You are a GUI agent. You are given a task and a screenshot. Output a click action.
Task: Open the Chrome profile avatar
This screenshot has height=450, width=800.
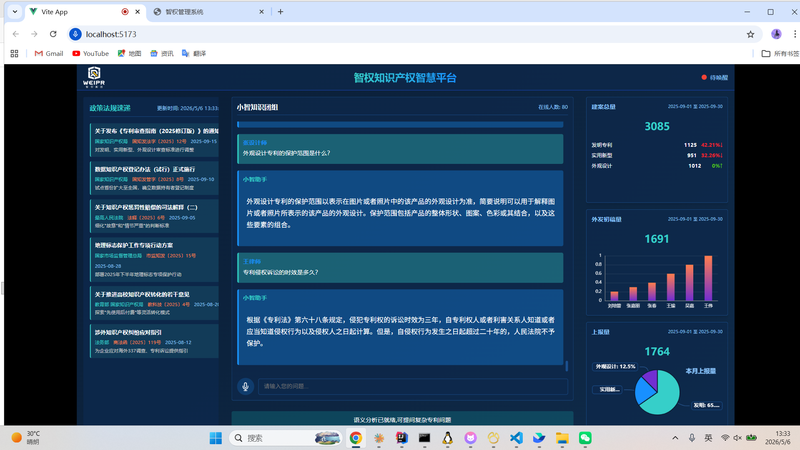pyautogui.click(x=776, y=34)
